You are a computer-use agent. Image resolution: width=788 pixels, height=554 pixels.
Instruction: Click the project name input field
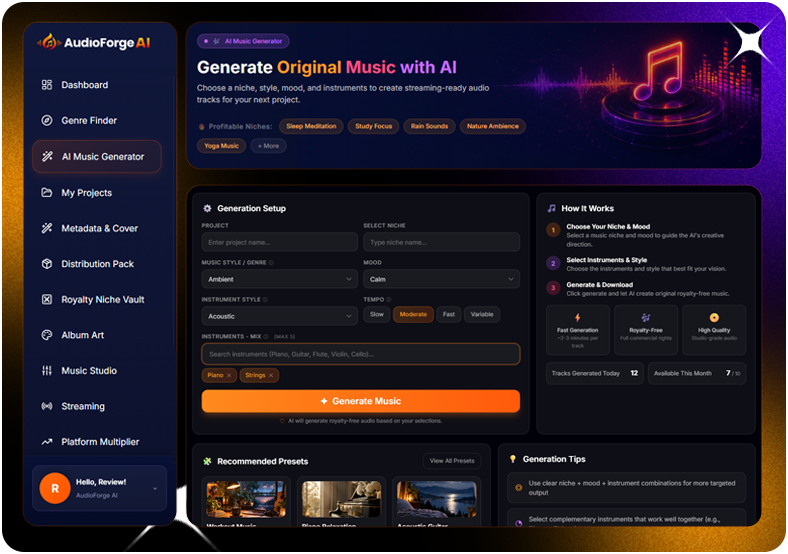pyautogui.click(x=279, y=242)
